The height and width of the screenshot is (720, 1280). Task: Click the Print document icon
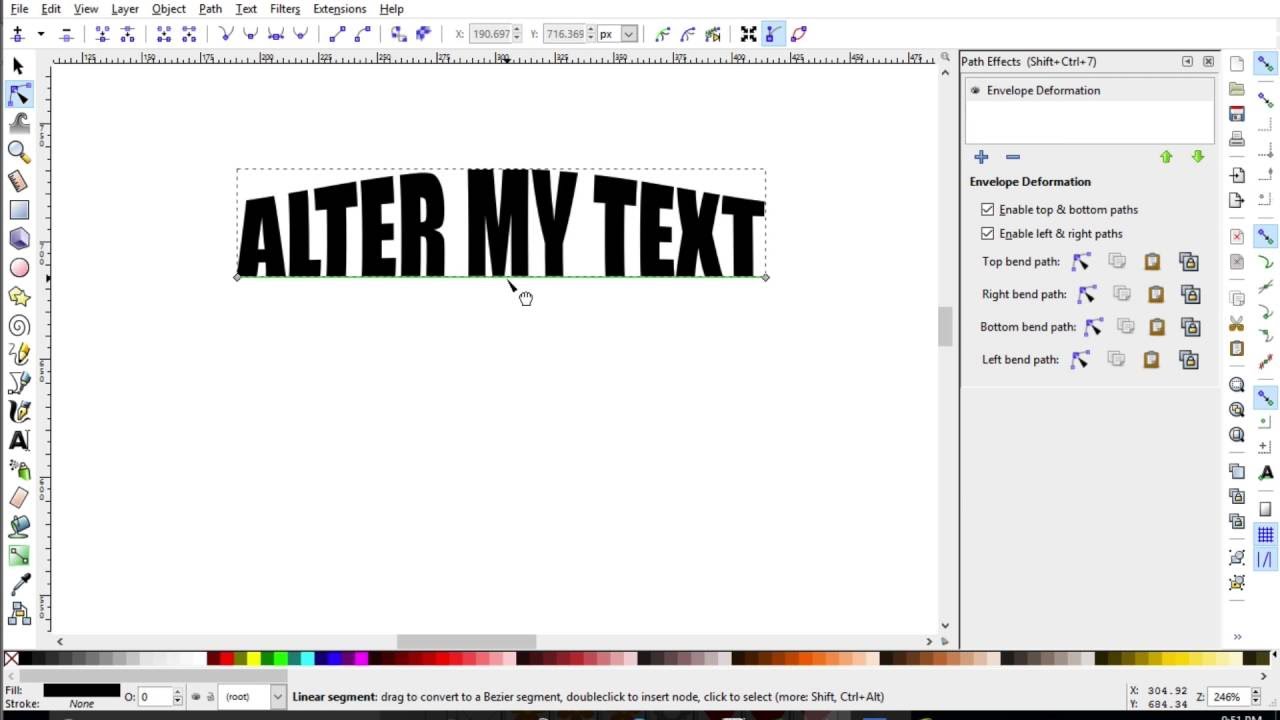click(x=1237, y=139)
